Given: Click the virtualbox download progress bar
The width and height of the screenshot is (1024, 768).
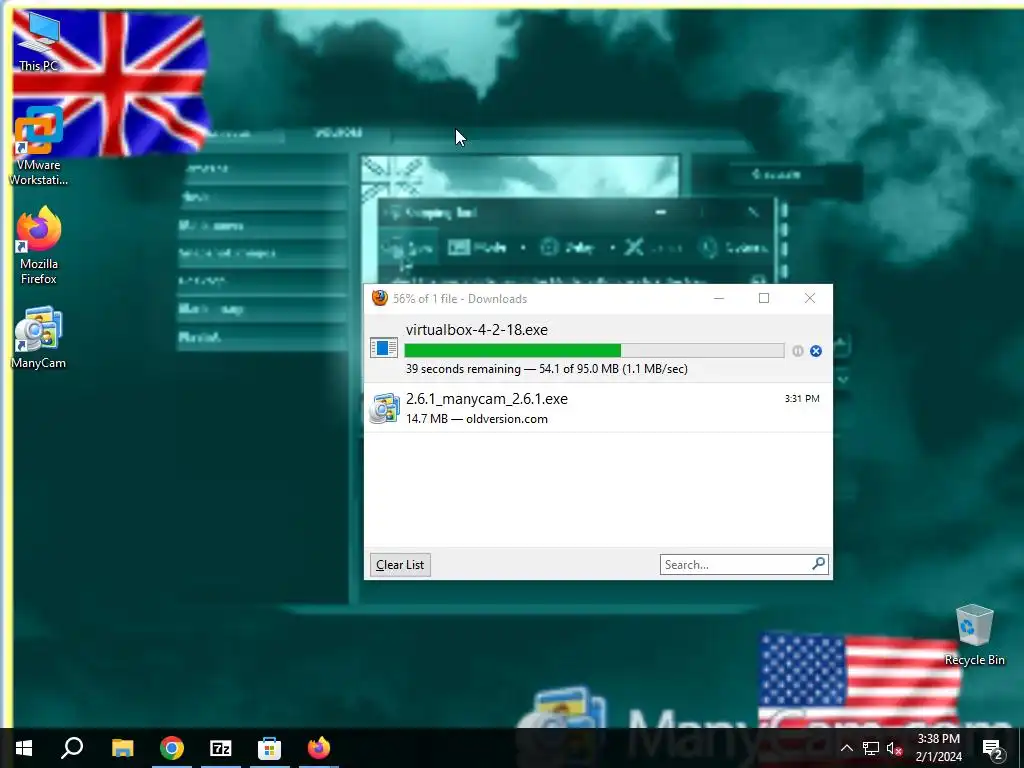Looking at the screenshot, I should pos(594,351).
